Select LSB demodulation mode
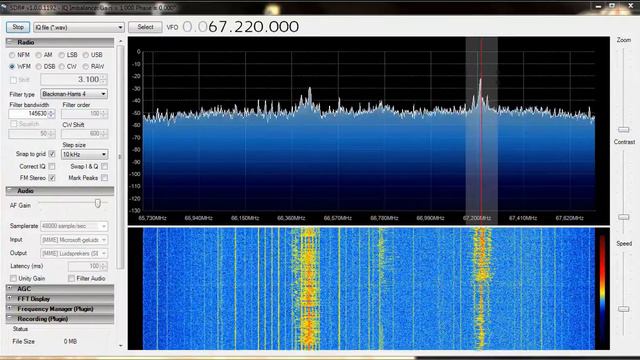Screen dimensions: 640x360 (62, 55)
